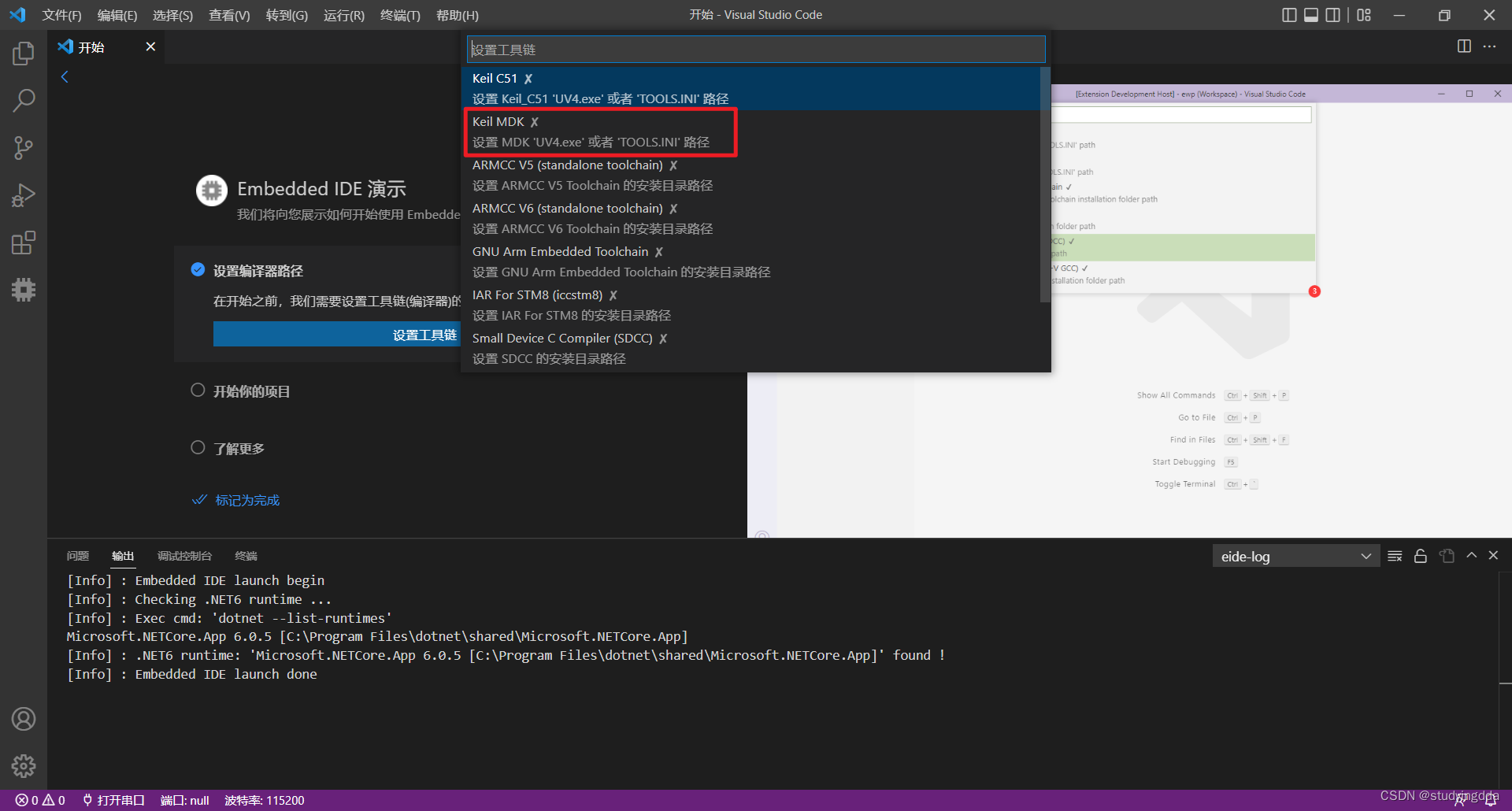Open the 查看(V) menu
Screen dimensions: 1512x811
point(229,15)
